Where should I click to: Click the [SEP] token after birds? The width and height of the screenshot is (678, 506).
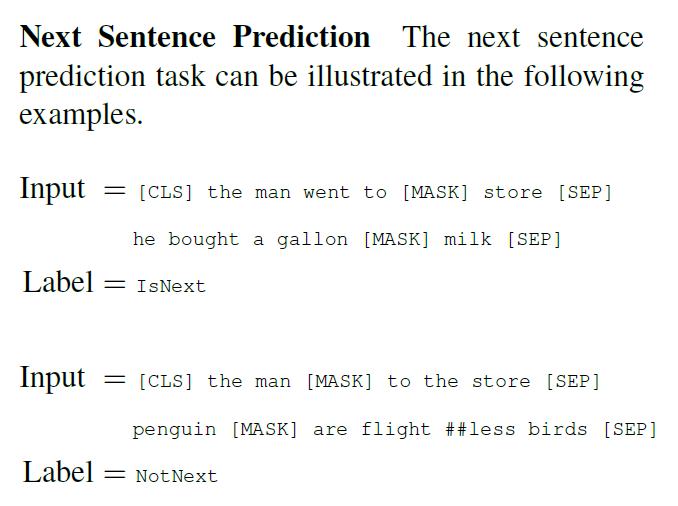(x=630, y=429)
